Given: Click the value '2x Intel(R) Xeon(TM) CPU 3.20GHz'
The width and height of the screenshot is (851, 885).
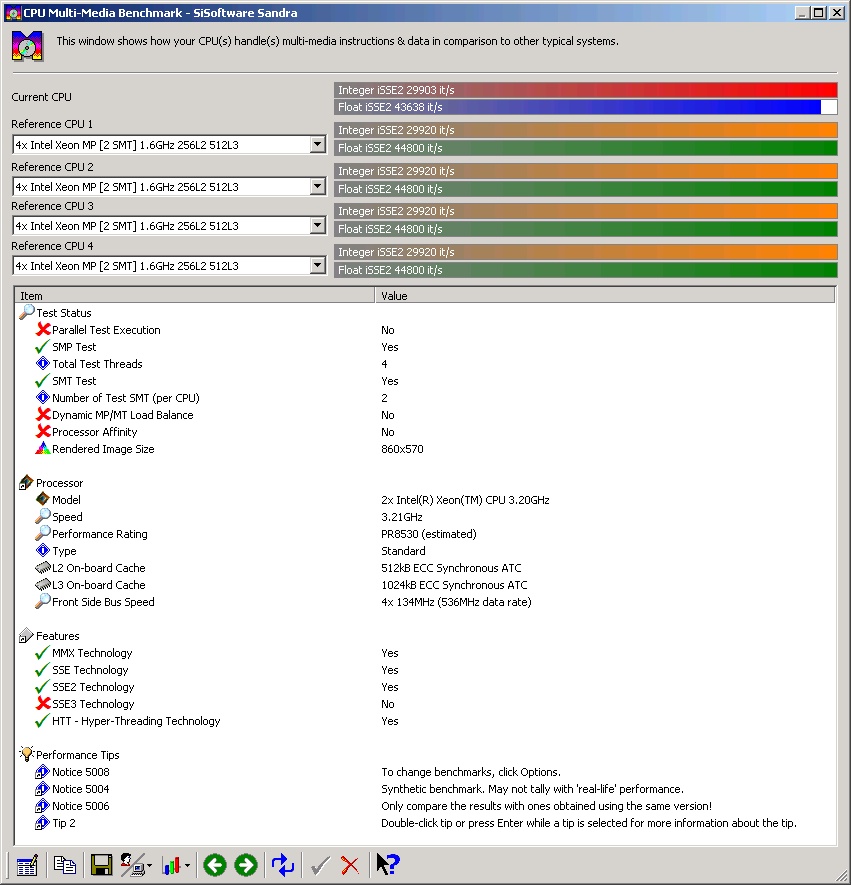Looking at the screenshot, I should 465,500.
